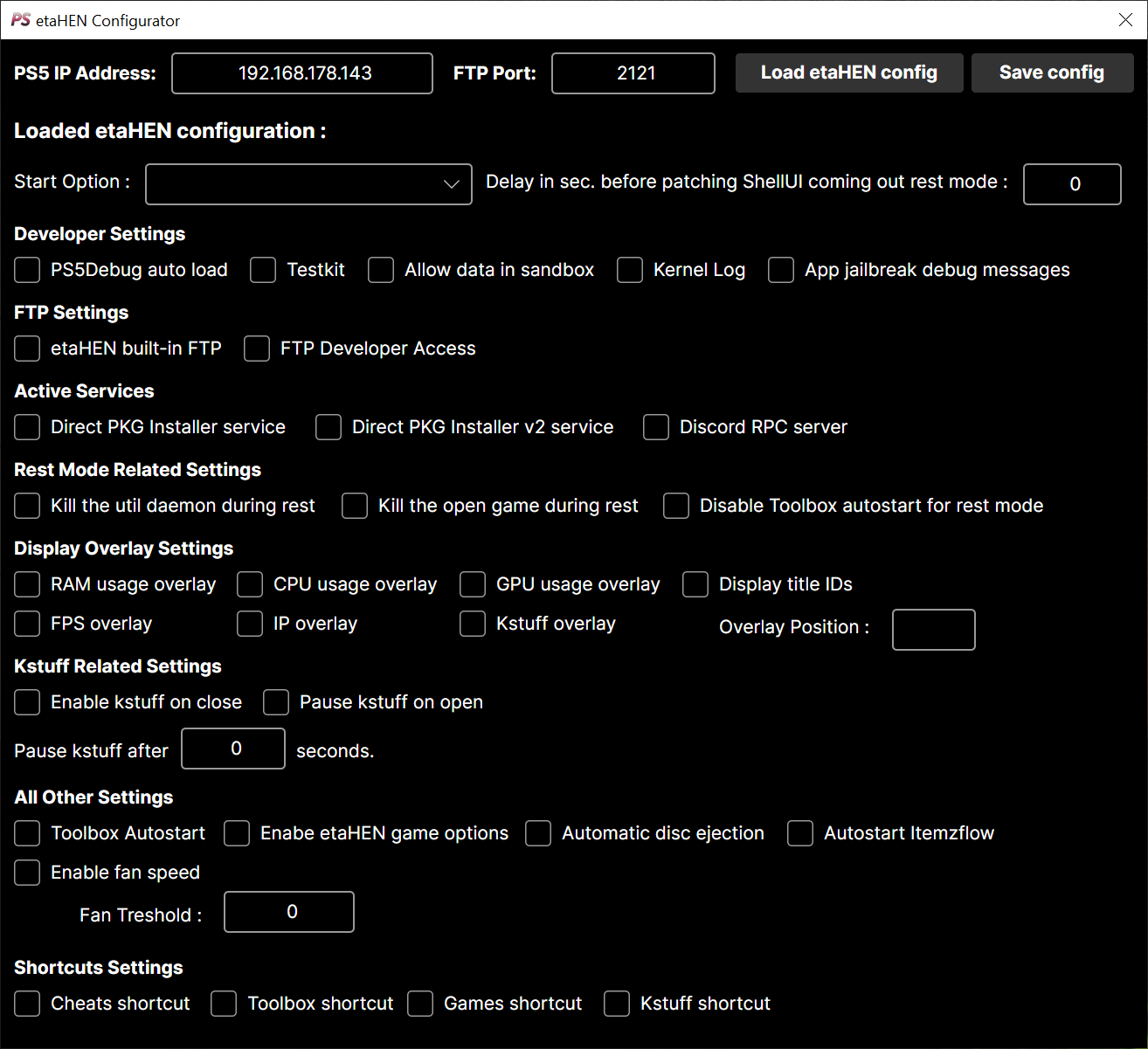Toggle the Testkit checkbox
This screenshot has width=1148, height=1049.
point(263,270)
